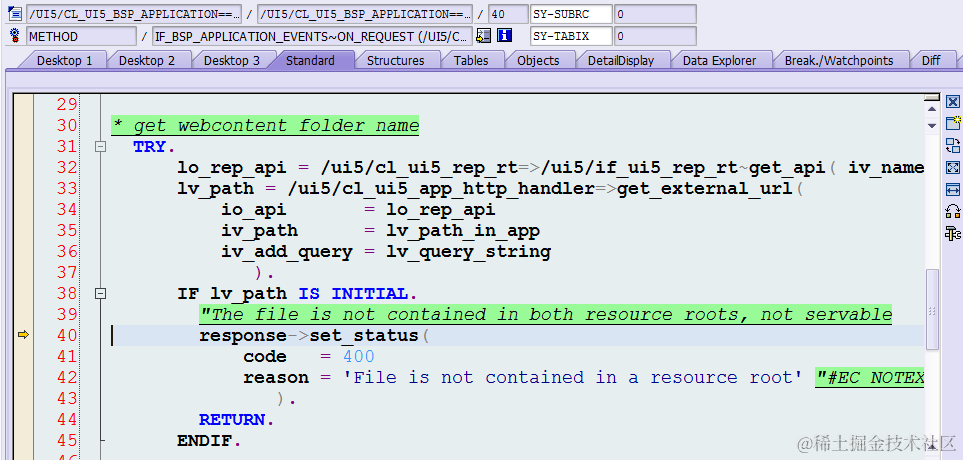The height and width of the screenshot is (460, 963).
Task: Click the maximize horizontally icon
Action: point(953,189)
